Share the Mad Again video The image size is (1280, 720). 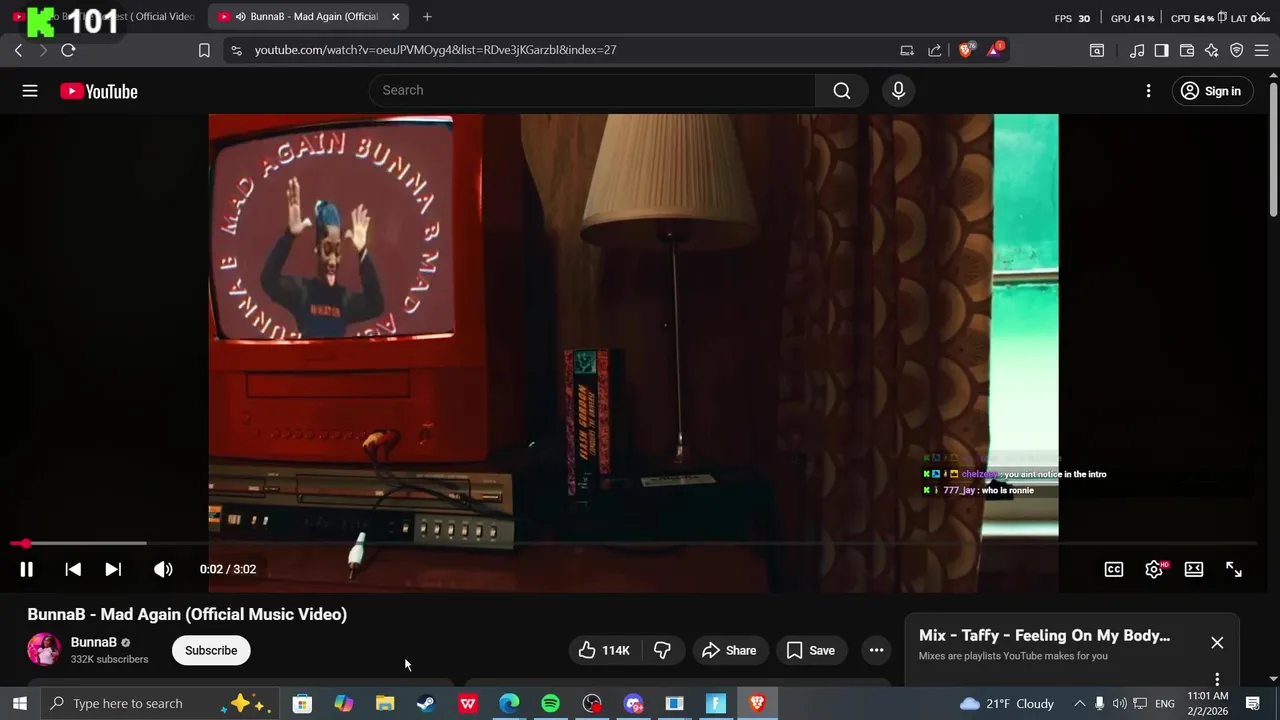click(729, 650)
